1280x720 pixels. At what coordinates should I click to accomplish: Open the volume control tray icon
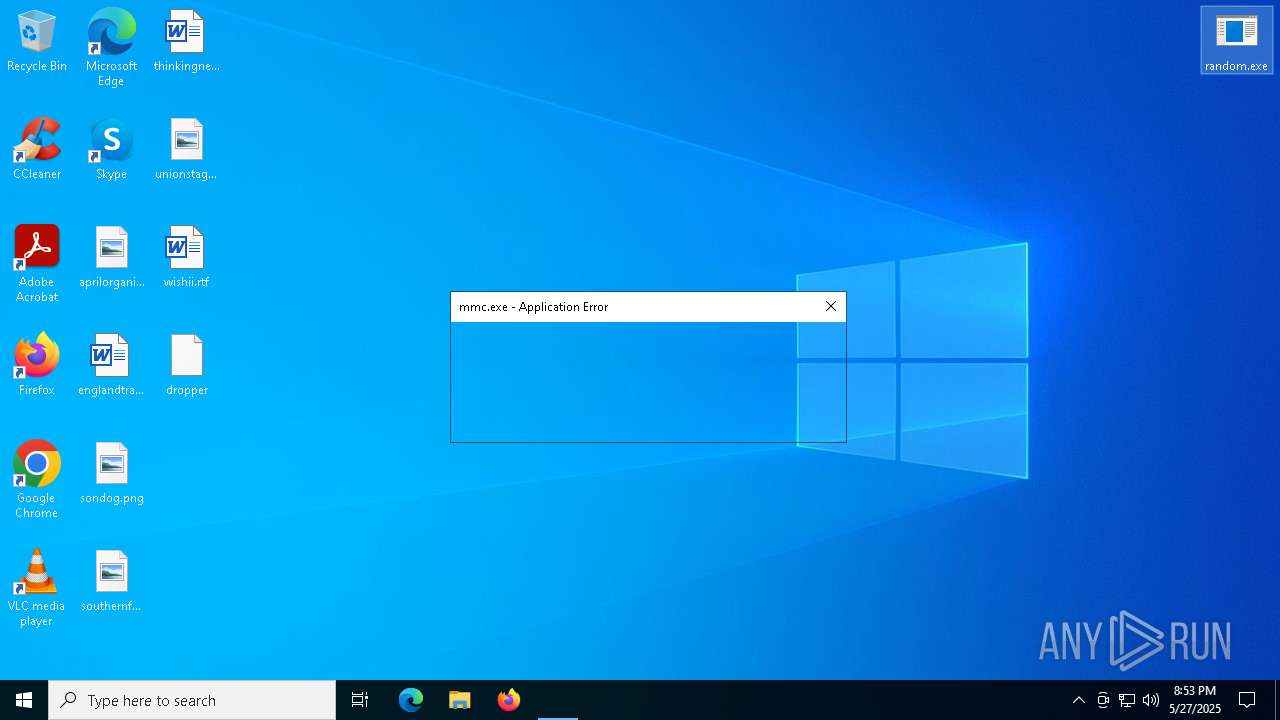1151,700
